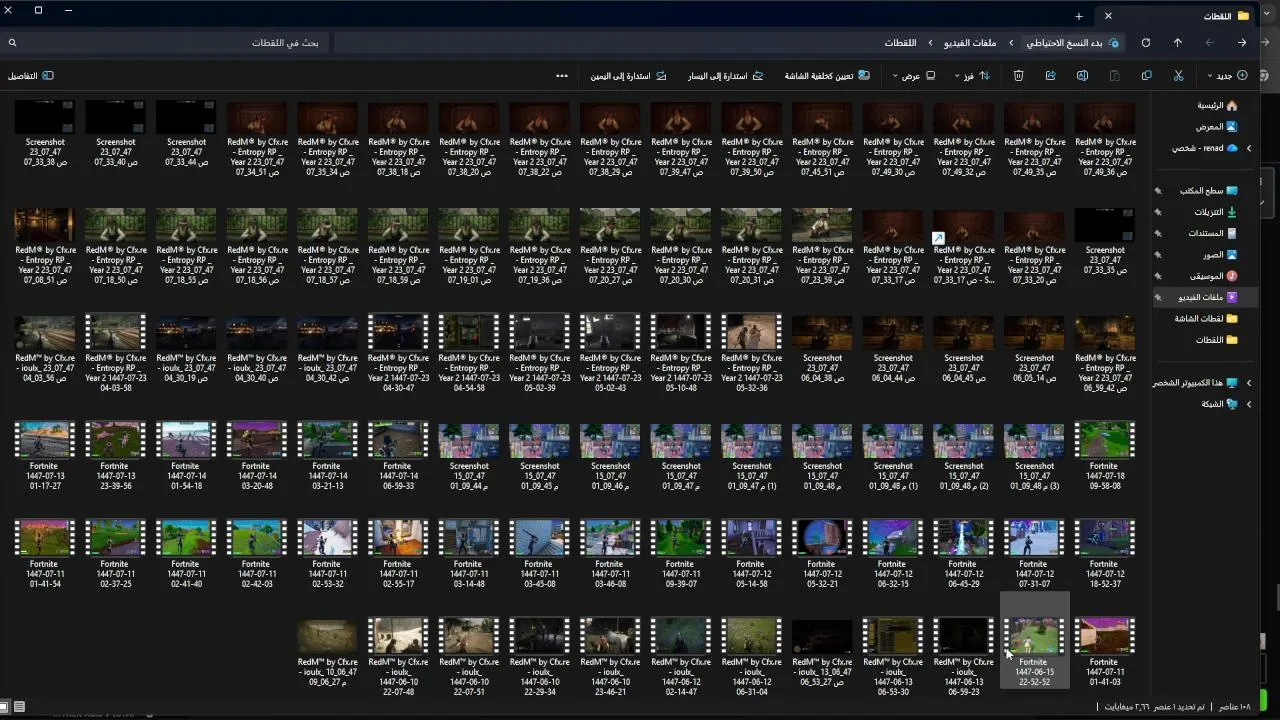1280x720 pixels.
Task: Switch to details list view icon in status bar
Action: coord(19,707)
